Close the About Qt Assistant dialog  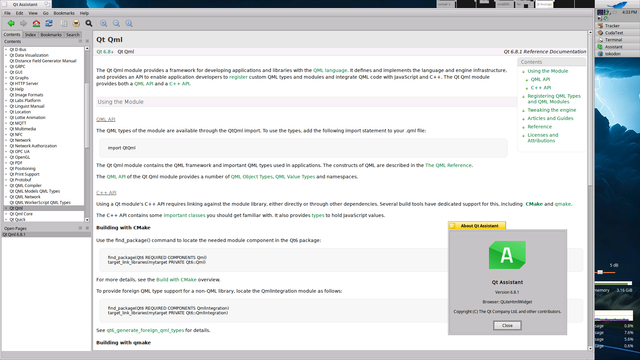pyautogui.click(x=507, y=325)
